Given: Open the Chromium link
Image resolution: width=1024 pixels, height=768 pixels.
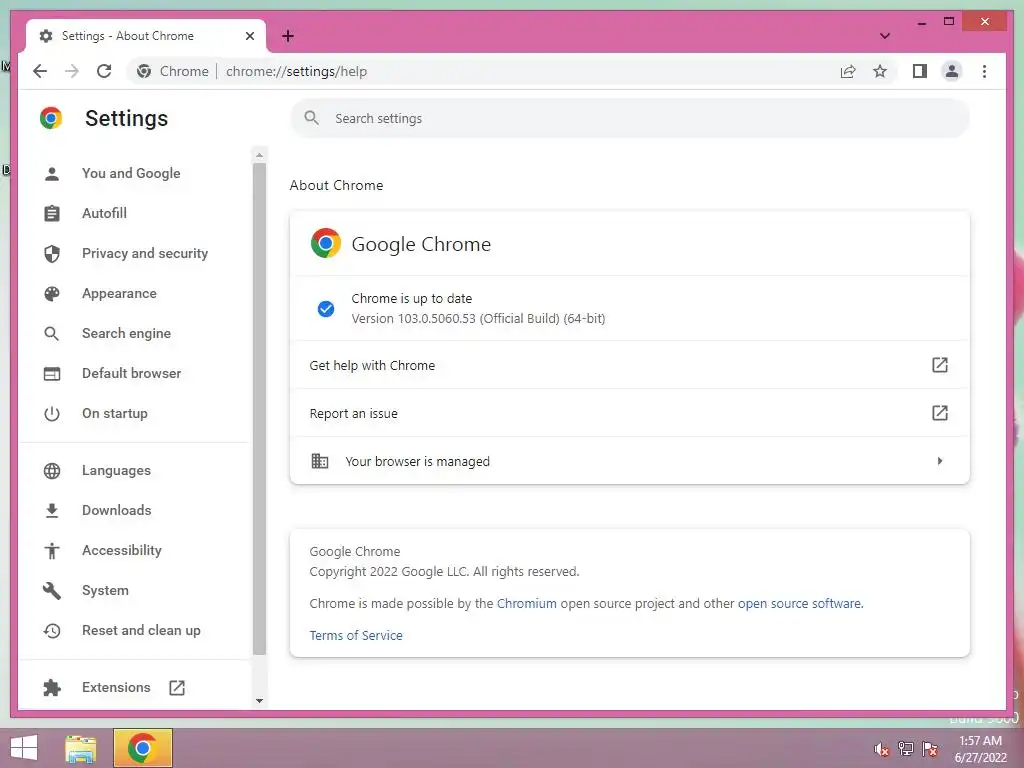Looking at the screenshot, I should pyautogui.click(x=526, y=603).
